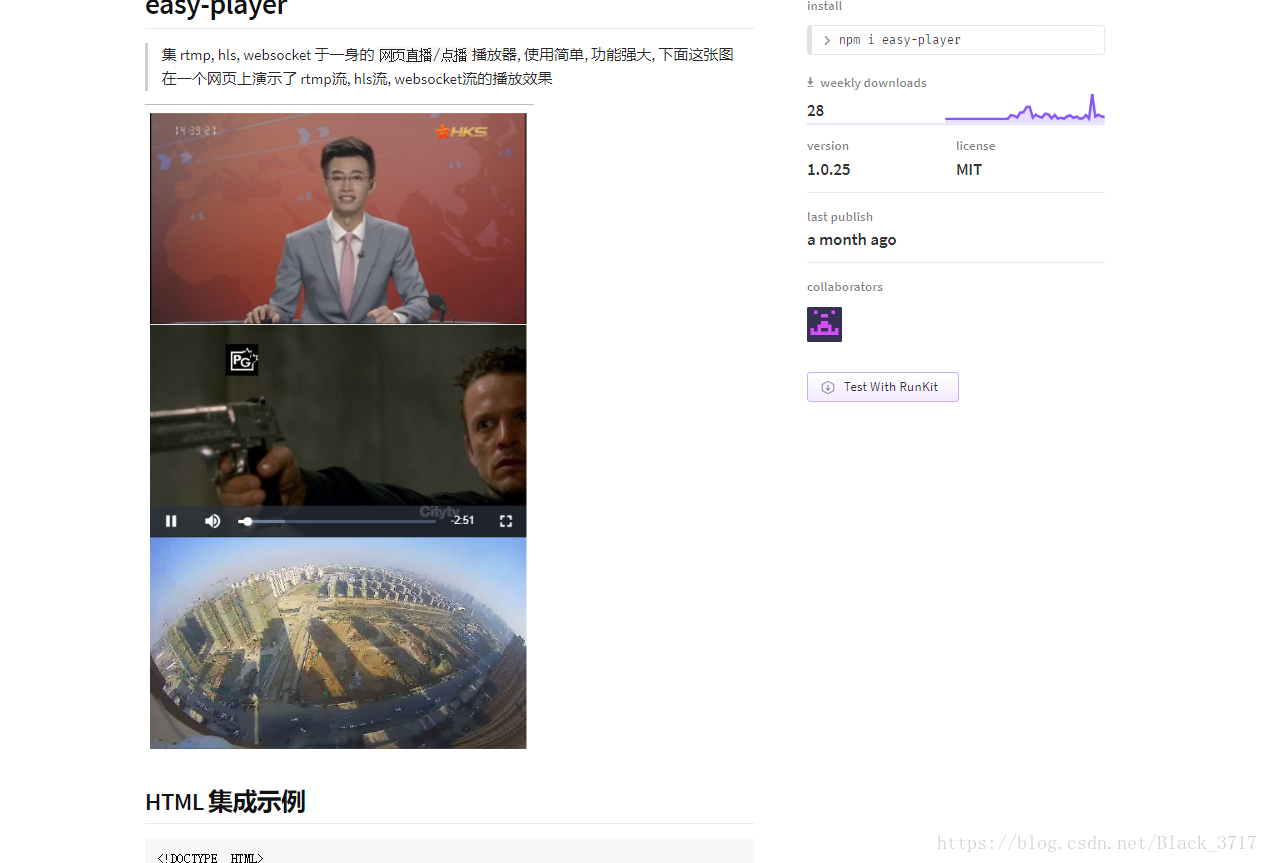The image size is (1268, 863).
Task: Mute the video using the speaker icon
Action: (x=212, y=521)
